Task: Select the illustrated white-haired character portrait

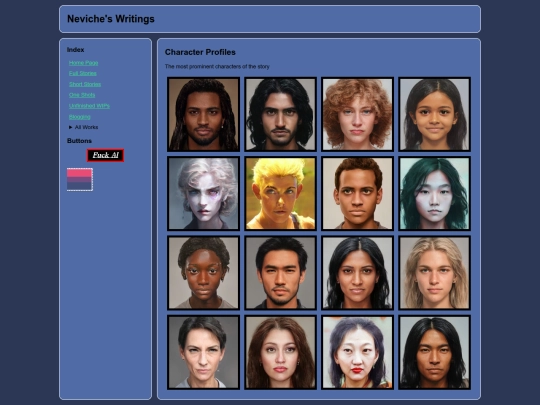Action: pyautogui.click(x=204, y=194)
